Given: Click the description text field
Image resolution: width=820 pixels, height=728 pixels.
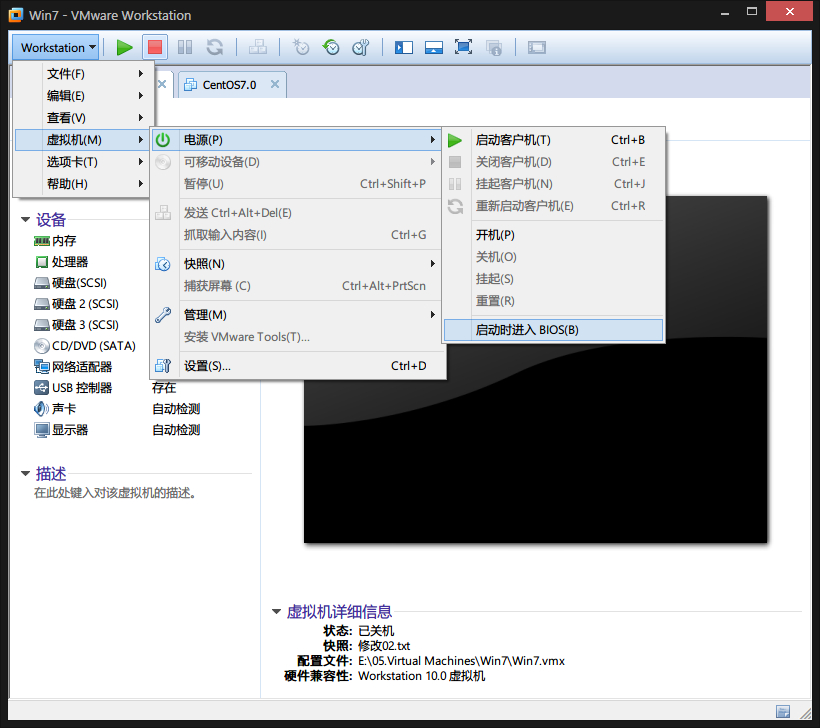Looking at the screenshot, I should point(115,493).
